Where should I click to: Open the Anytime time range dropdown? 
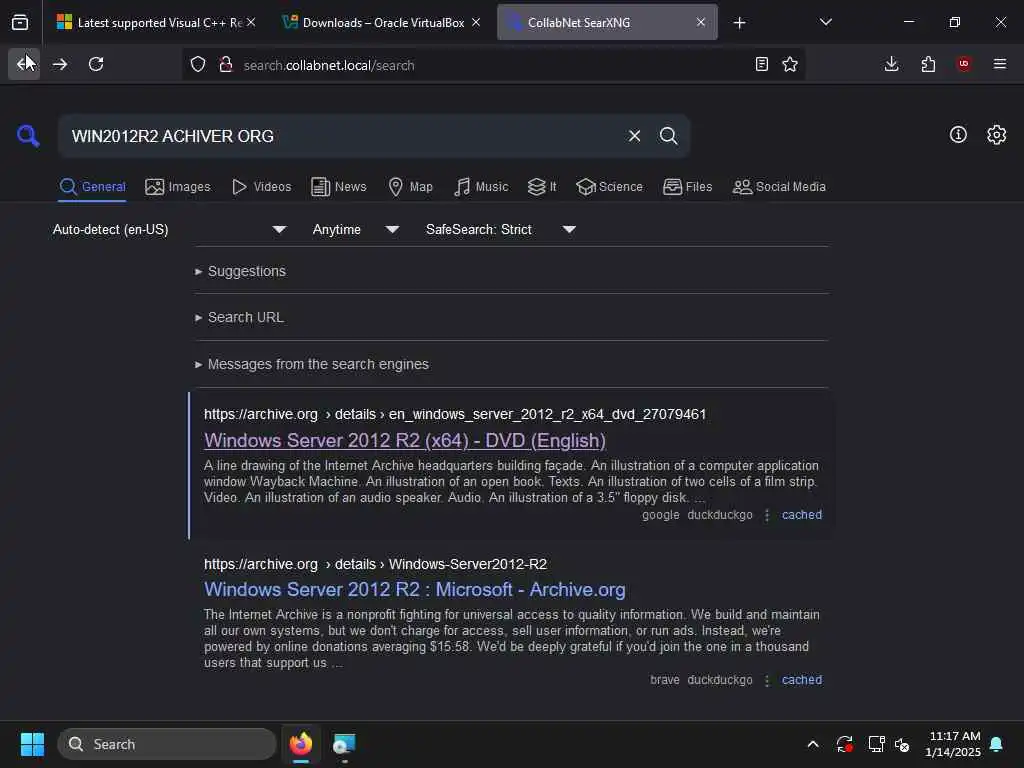click(x=355, y=229)
